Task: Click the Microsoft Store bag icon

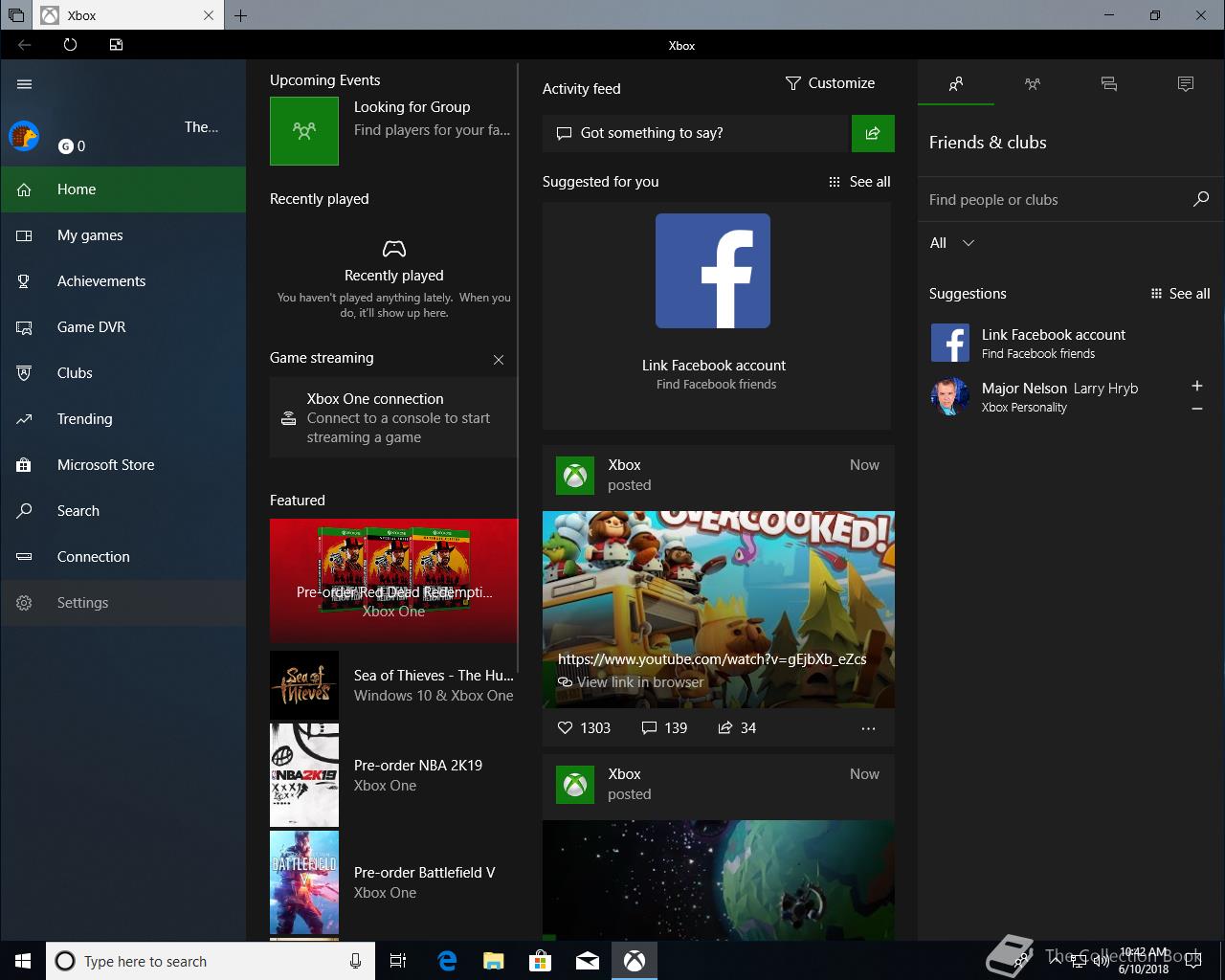Action: point(24,465)
